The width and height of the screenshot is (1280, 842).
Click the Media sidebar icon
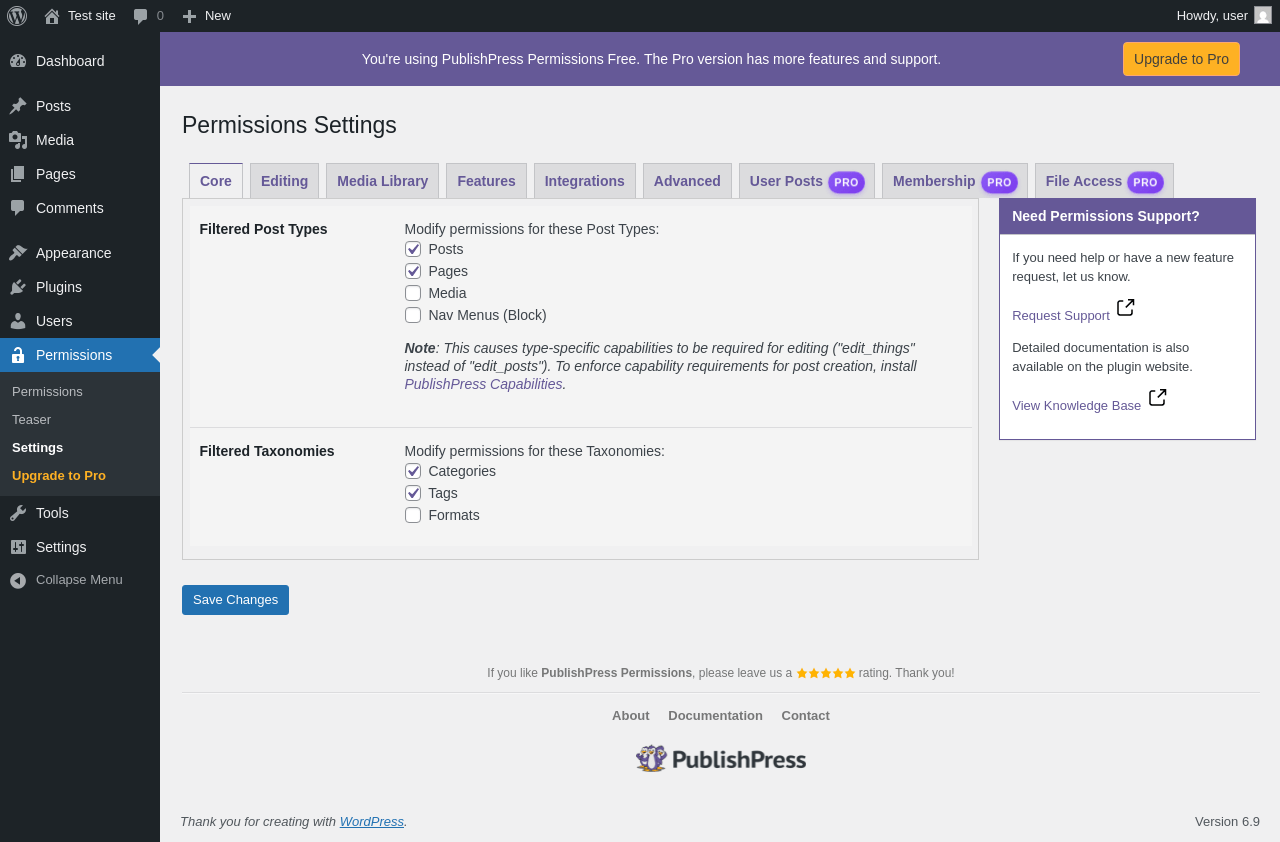(18, 140)
